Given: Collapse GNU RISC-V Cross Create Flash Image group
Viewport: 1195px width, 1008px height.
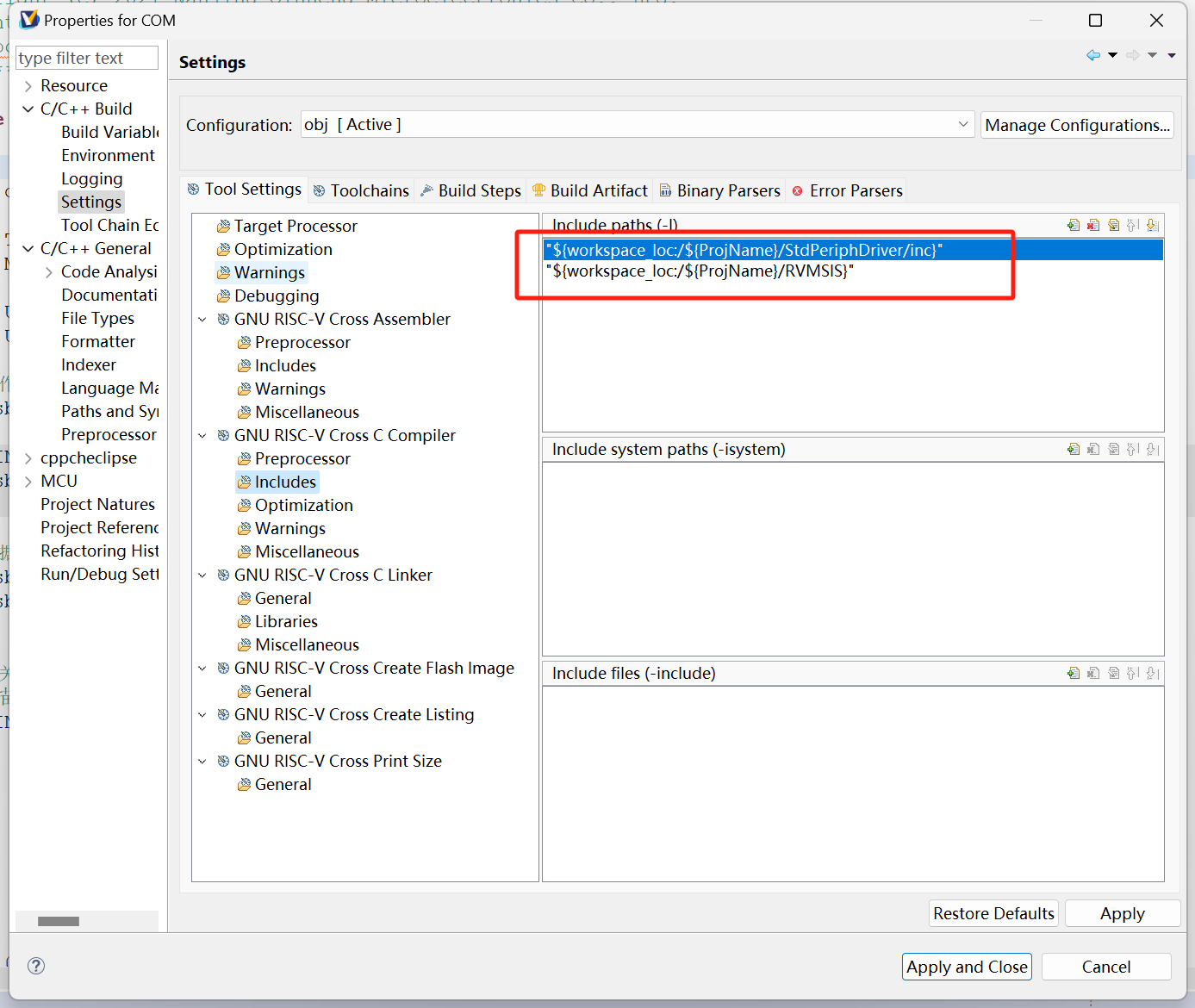Looking at the screenshot, I should 202,669.
